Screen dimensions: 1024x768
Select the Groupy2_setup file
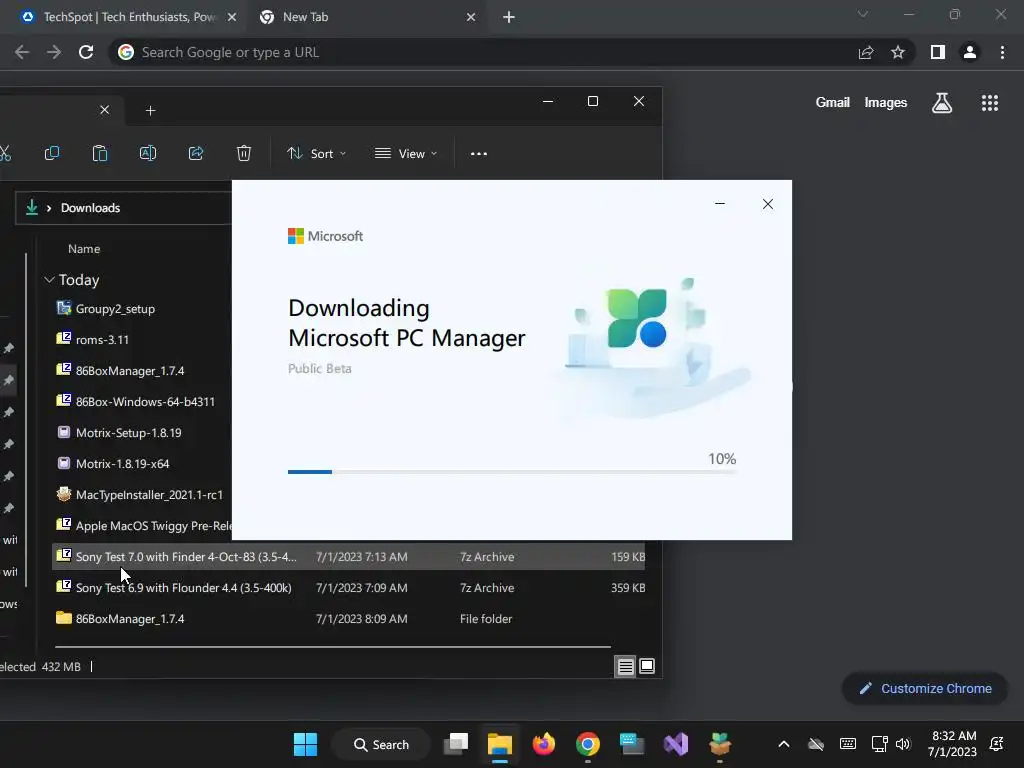coord(115,308)
